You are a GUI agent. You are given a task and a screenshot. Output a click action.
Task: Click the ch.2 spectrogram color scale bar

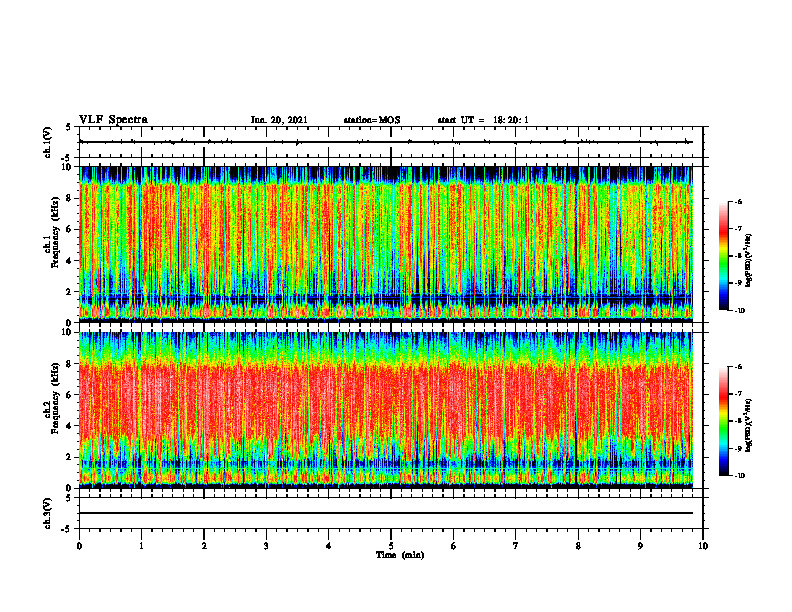(x=723, y=421)
